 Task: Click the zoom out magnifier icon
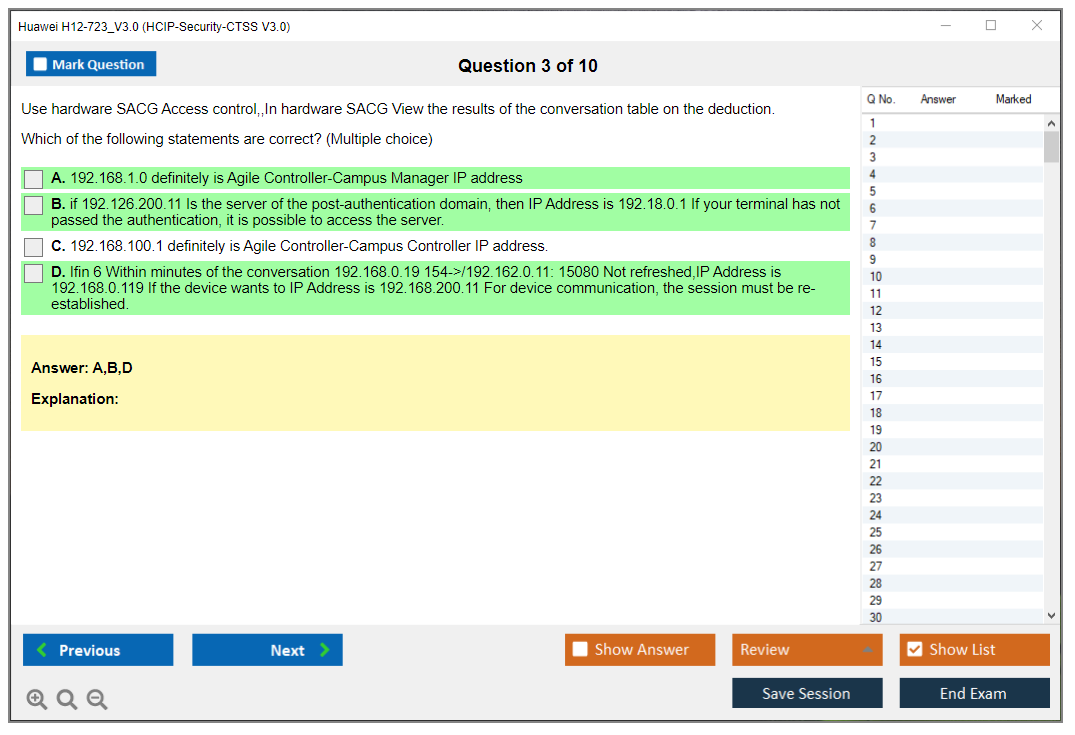[x=97, y=700]
